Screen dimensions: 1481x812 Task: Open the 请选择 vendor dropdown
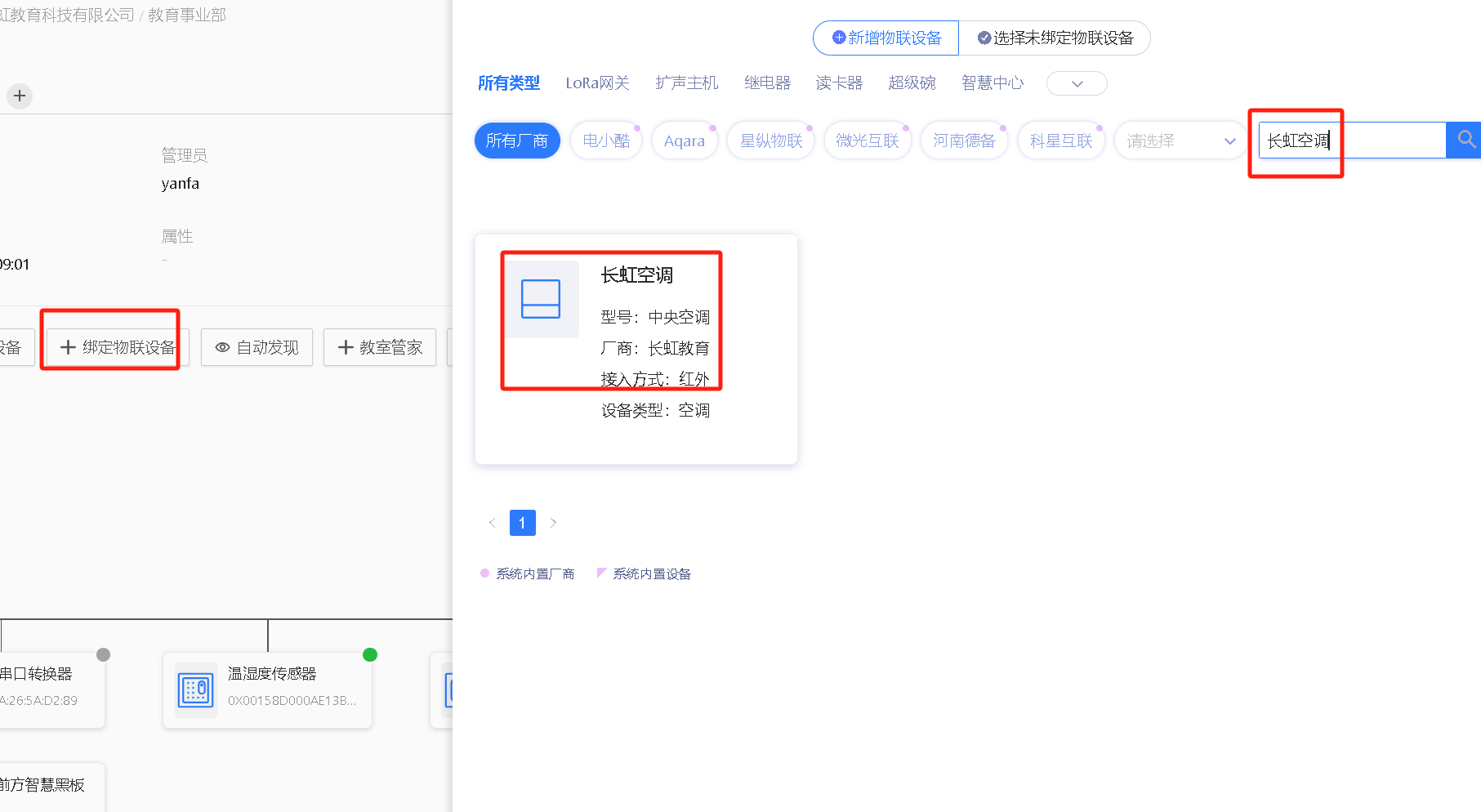pyautogui.click(x=1180, y=141)
